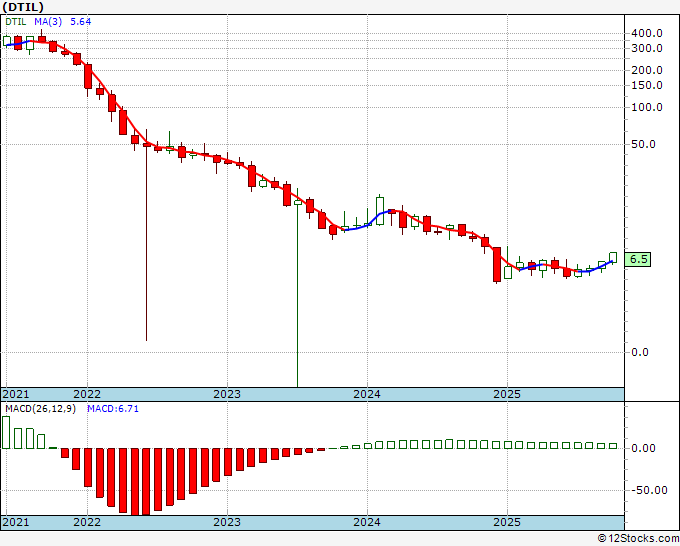
Task: Click the (DTIL) chart title
Action: pos(23,7)
